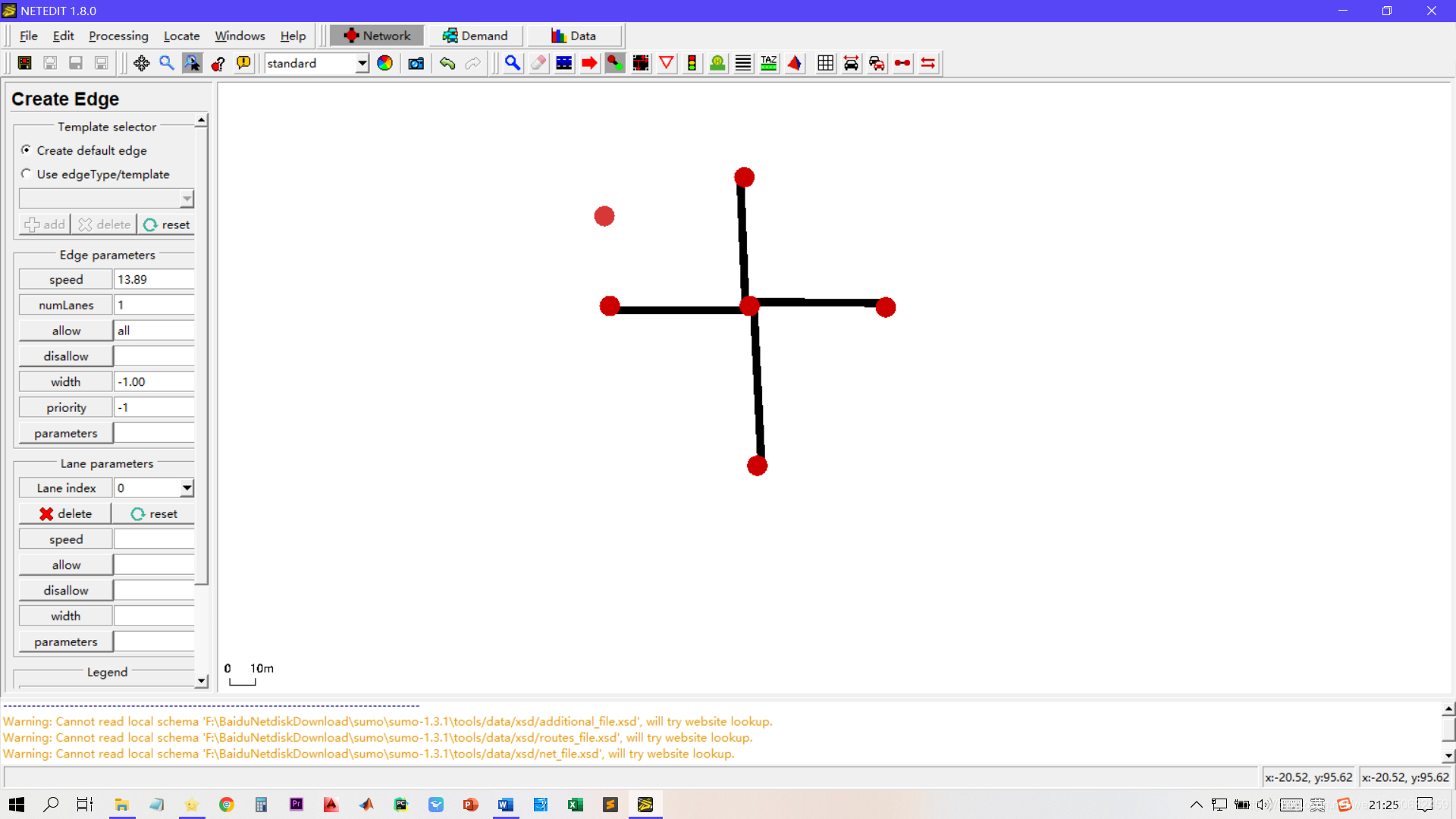Screen dimensions: 1456x819
Task: Click the grid display toggle icon
Action: tap(824, 63)
